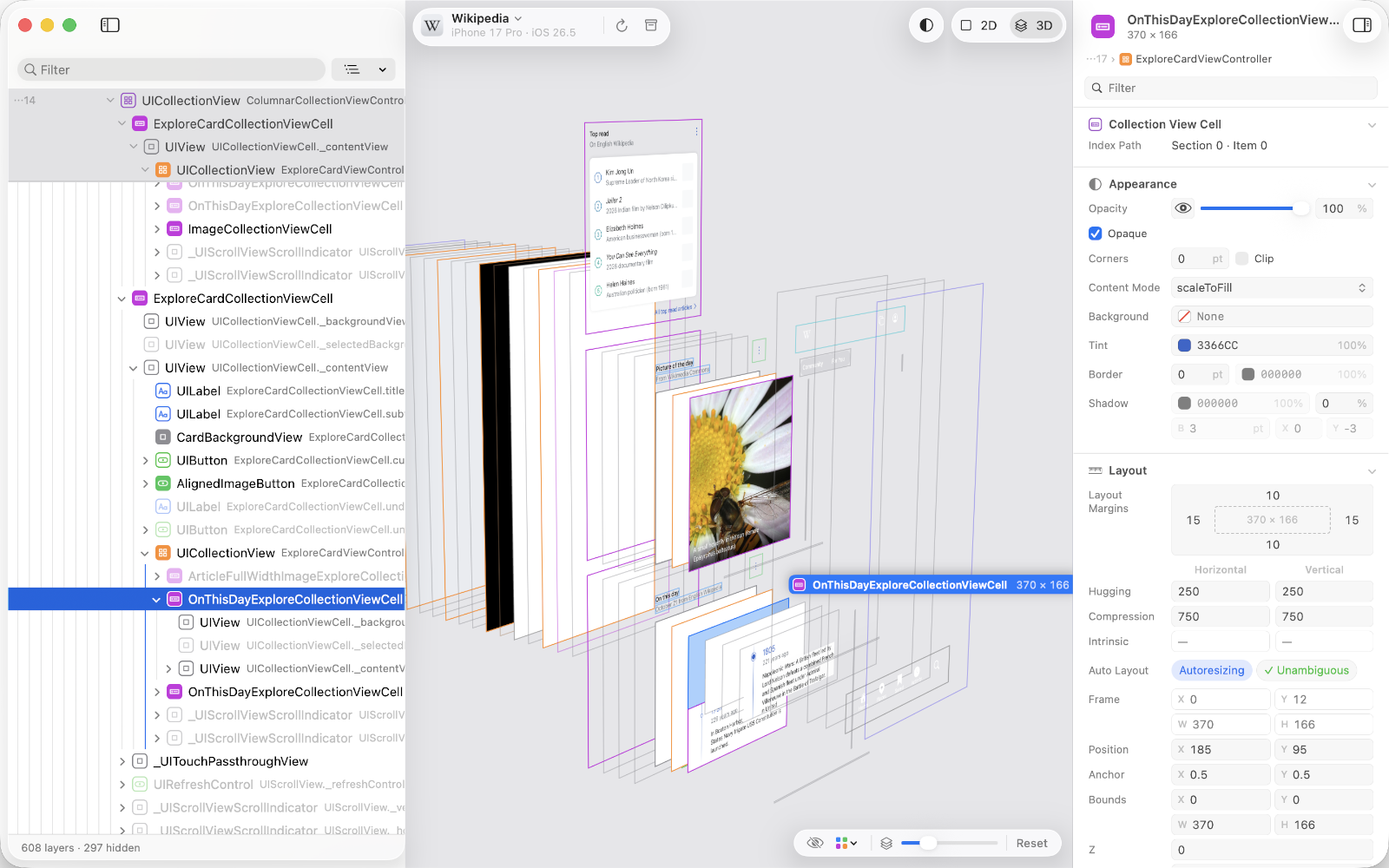Toggle dark appearance mode icon
This screenshot has width=1389, height=868.
click(x=926, y=25)
